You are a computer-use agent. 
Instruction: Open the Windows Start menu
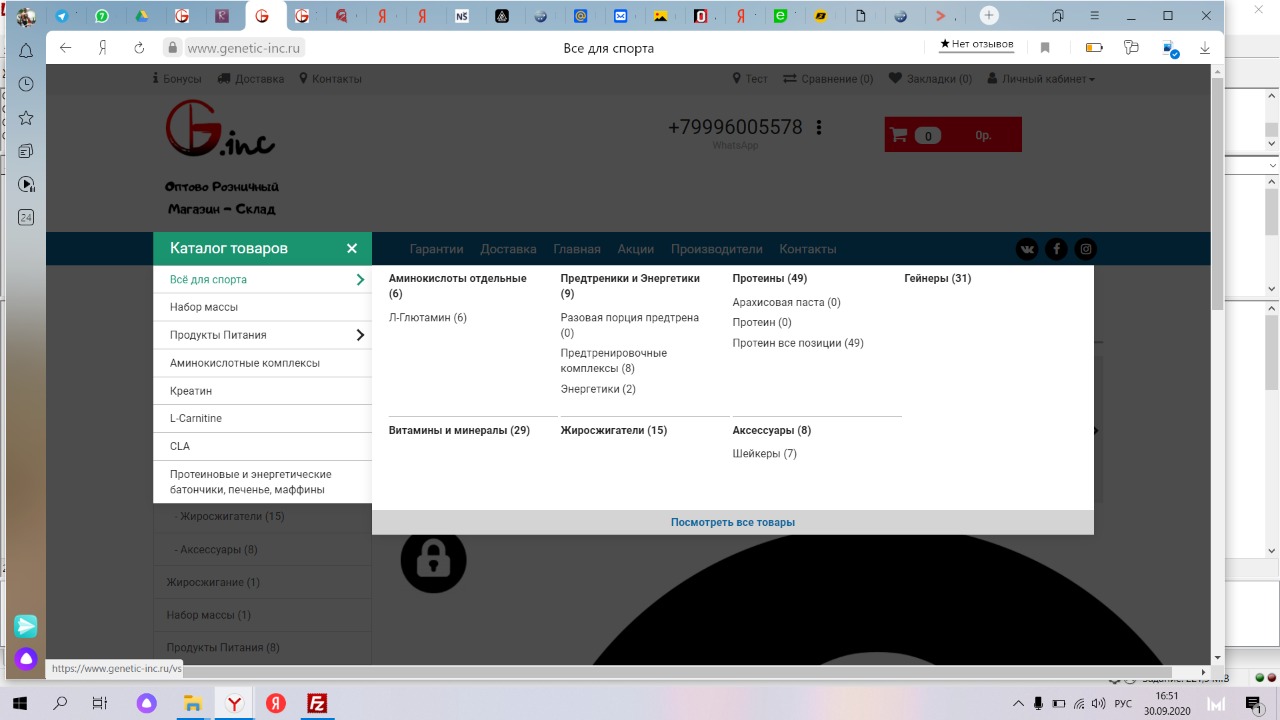19,704
